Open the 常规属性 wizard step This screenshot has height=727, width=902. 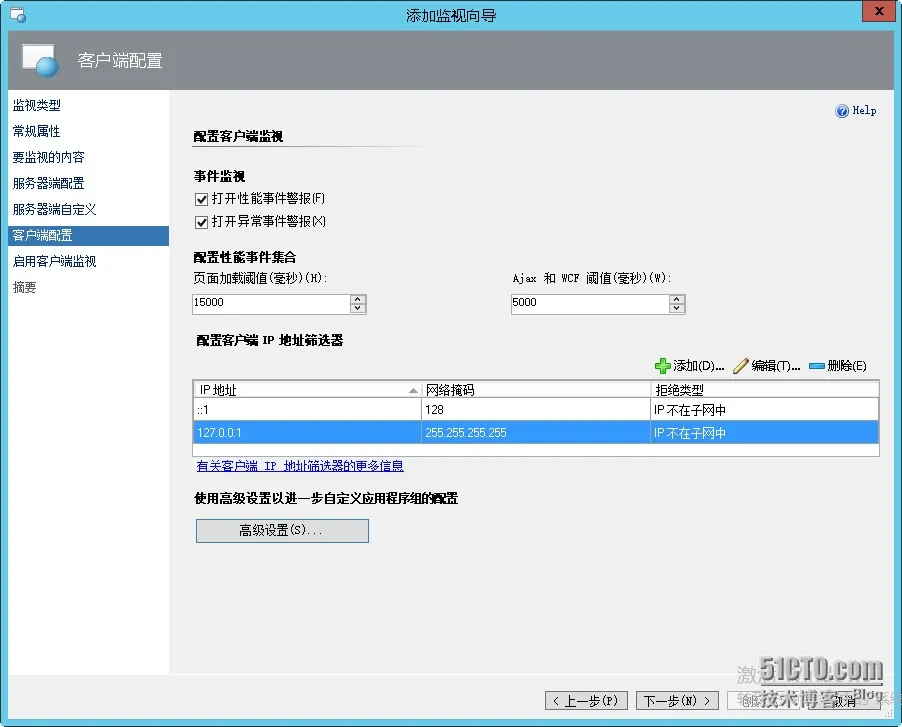tap(37, 131)
